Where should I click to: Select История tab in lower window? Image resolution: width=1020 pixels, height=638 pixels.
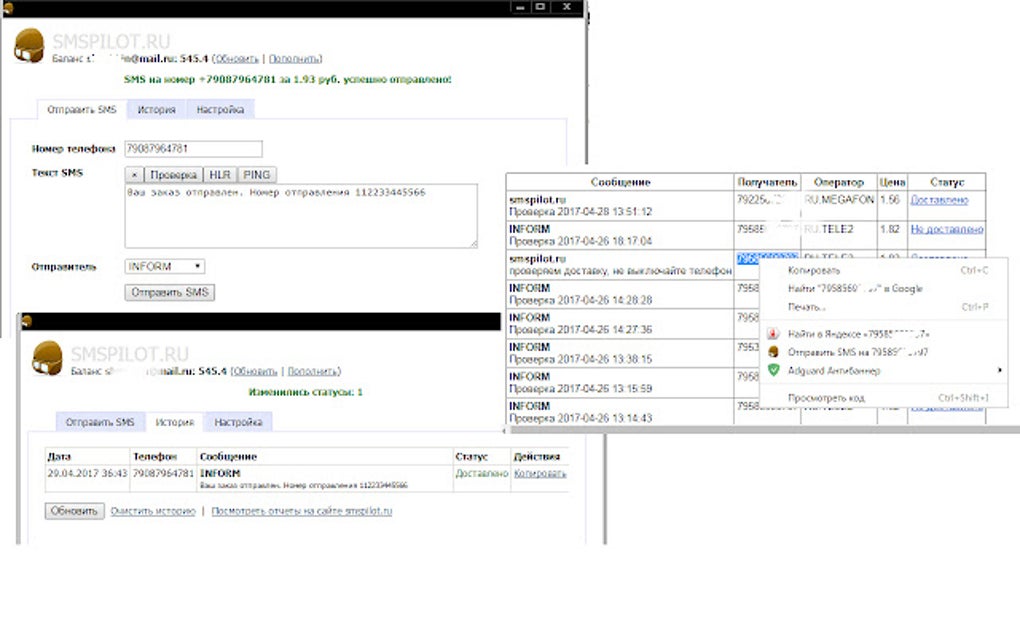click(x=174, y=422)
